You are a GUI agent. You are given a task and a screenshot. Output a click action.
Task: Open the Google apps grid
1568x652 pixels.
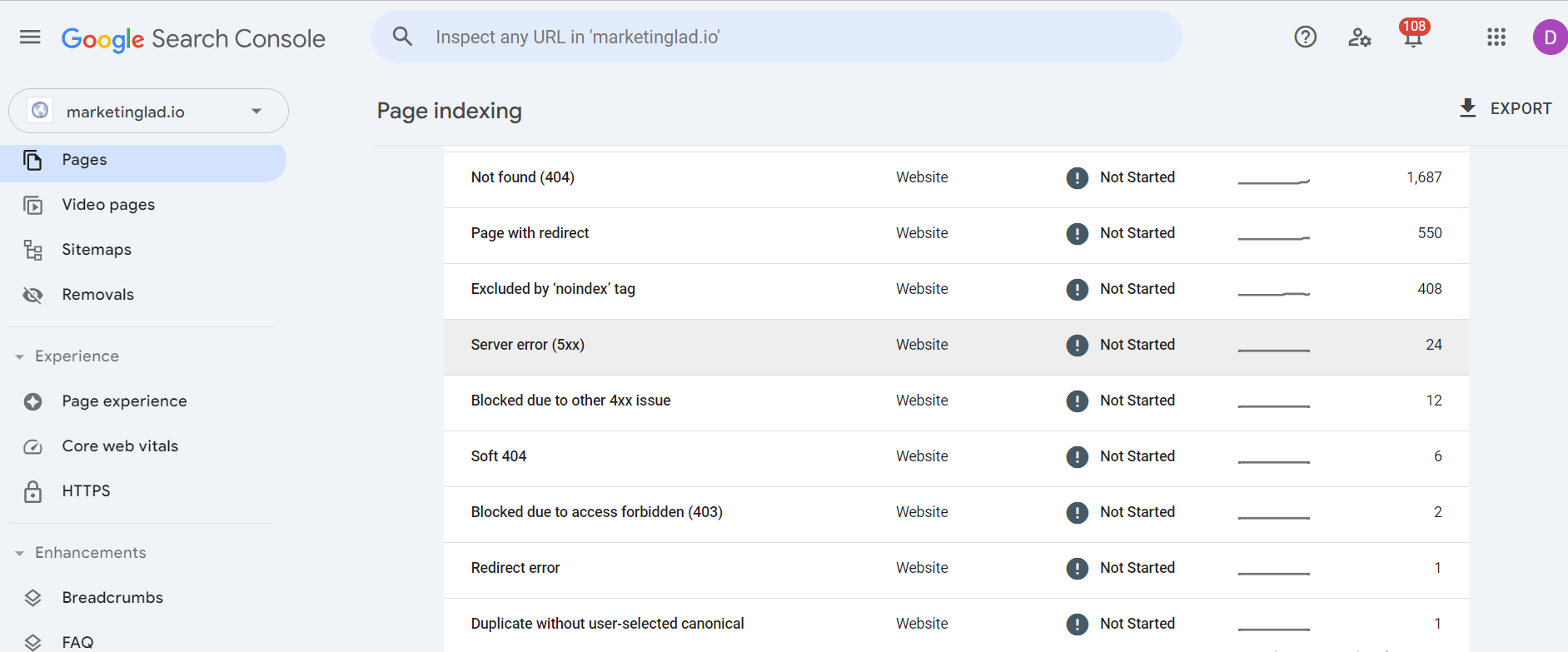(x=1496, y=37)
